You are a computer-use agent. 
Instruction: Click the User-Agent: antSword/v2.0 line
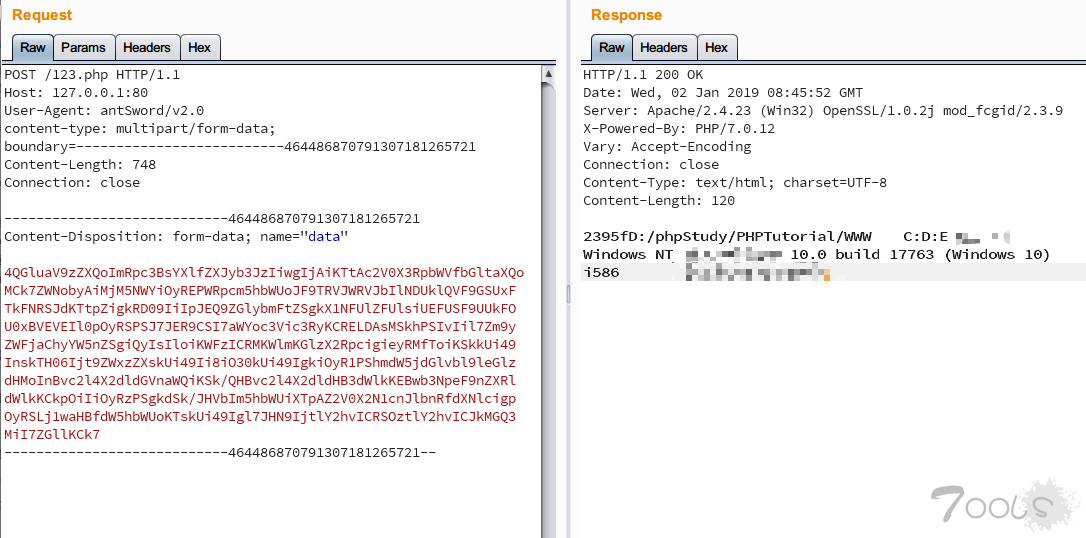tap(104, 111)
